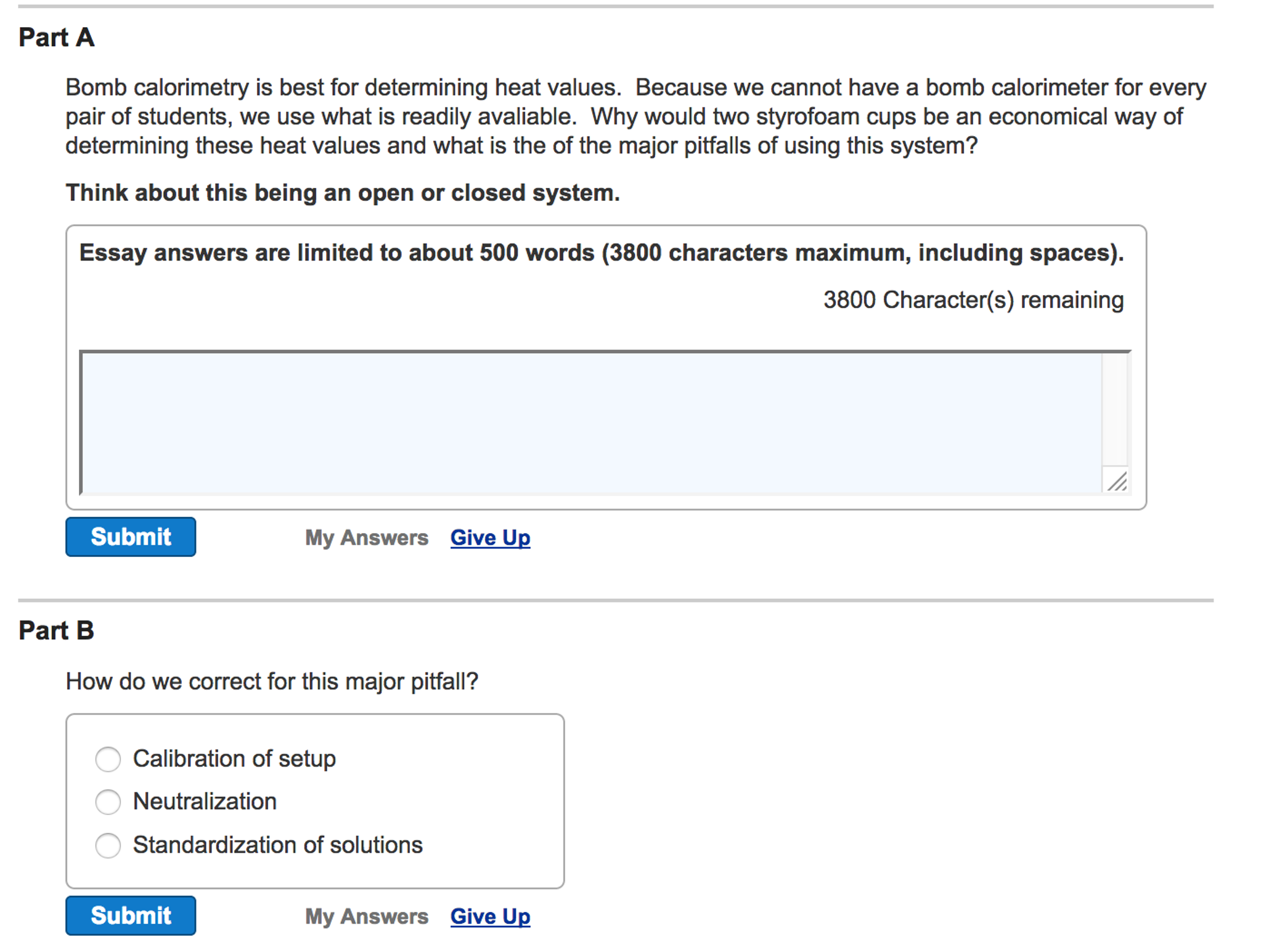Click the divider line above Part B
The width and height of the screenshot is (1261, 952).
pyautogui.click(x=615, y=600)
